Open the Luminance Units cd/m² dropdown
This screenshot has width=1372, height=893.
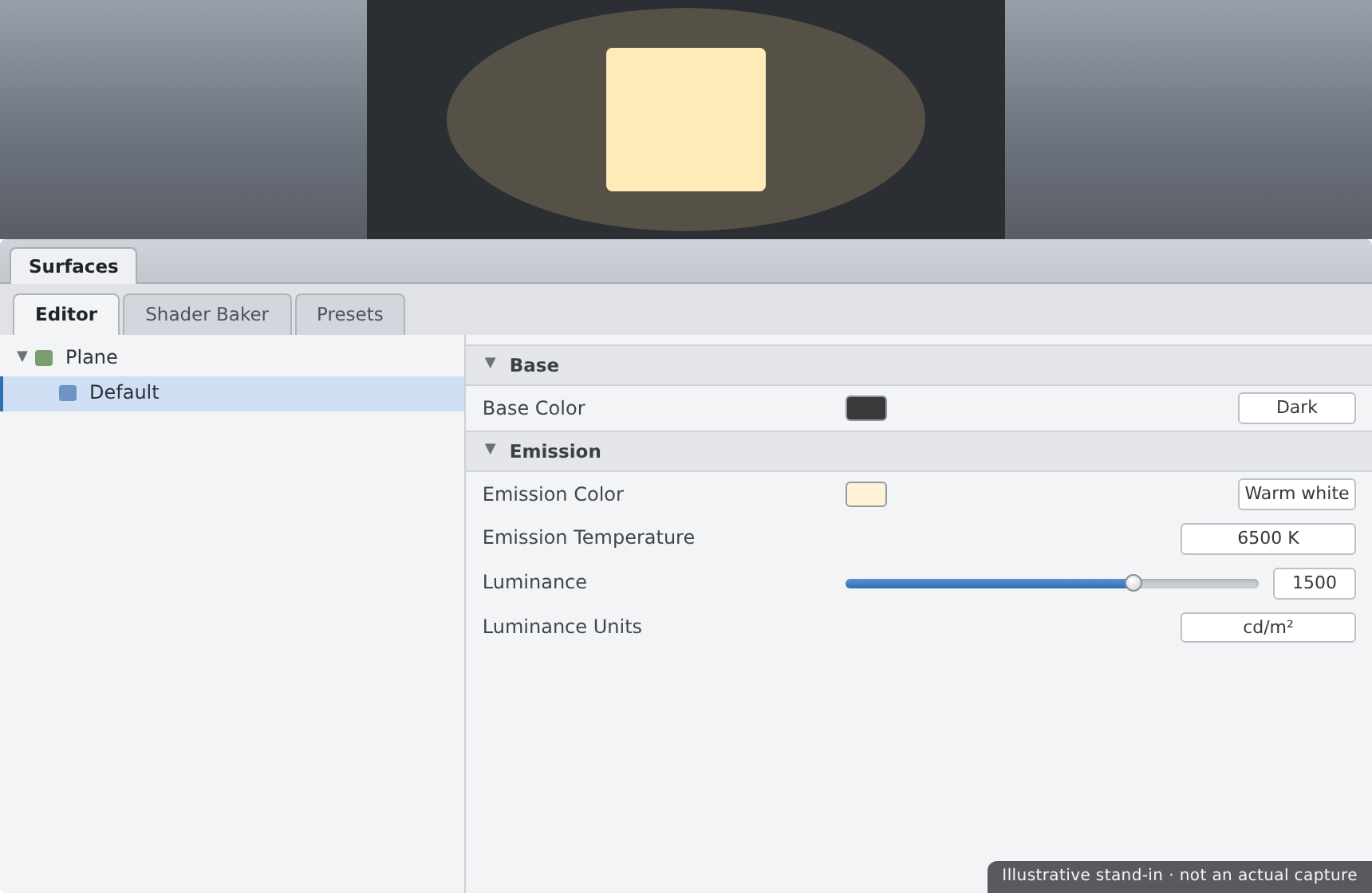click(x=1268, y=627)
